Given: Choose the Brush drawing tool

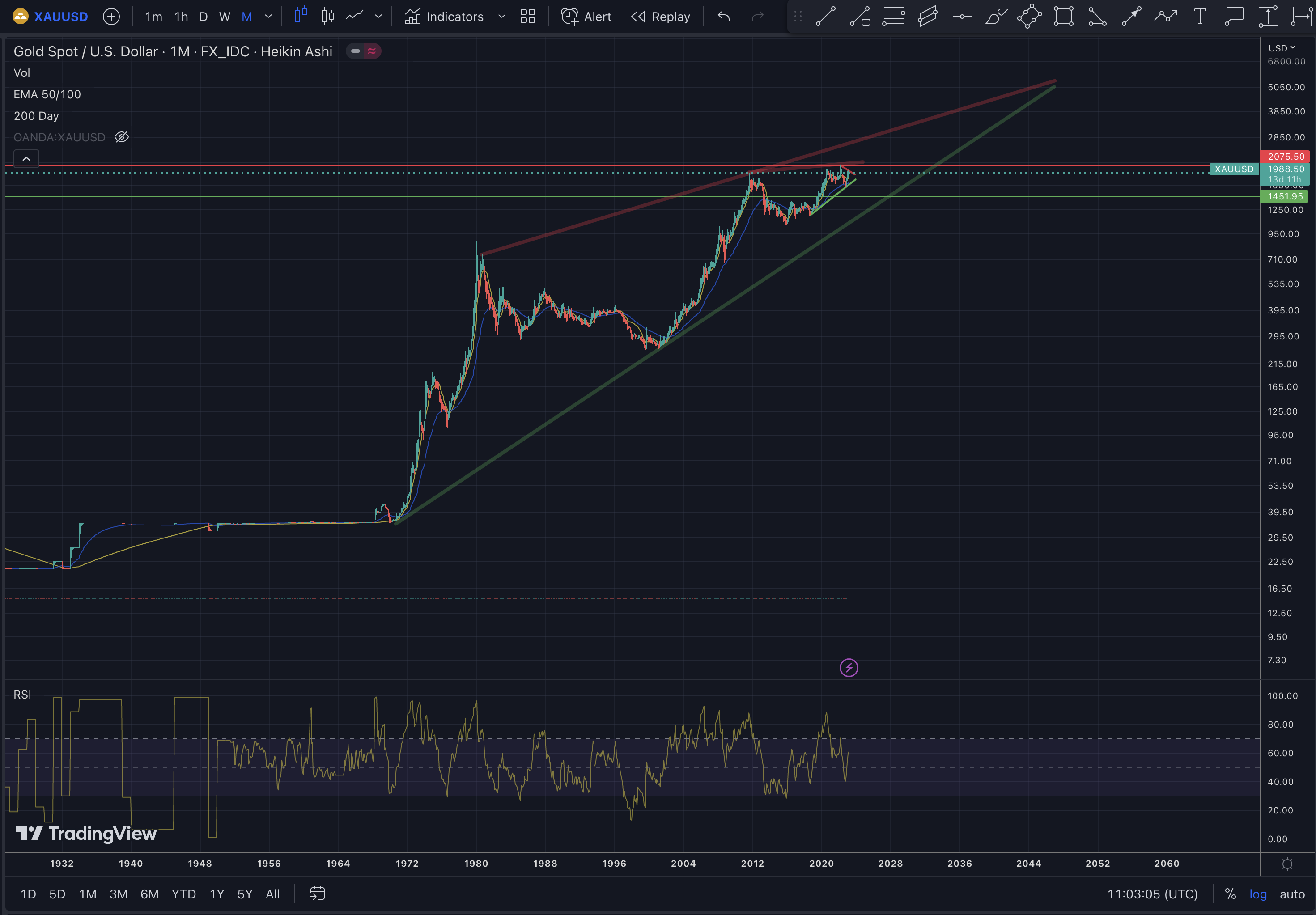Looking at the screenshot, I should coord(996,17).
